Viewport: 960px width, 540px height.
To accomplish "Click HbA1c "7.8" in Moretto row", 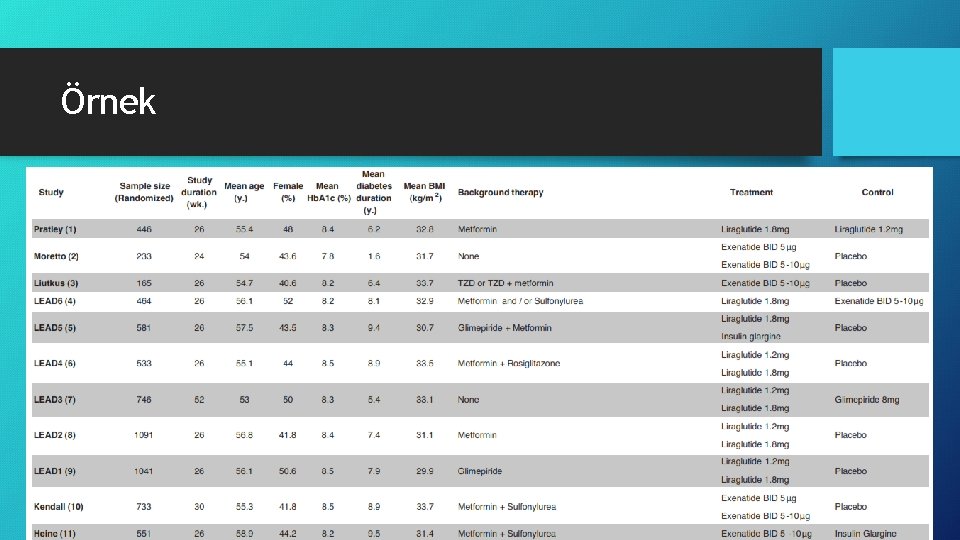I will pyautogui.click(x=328, y=257).
